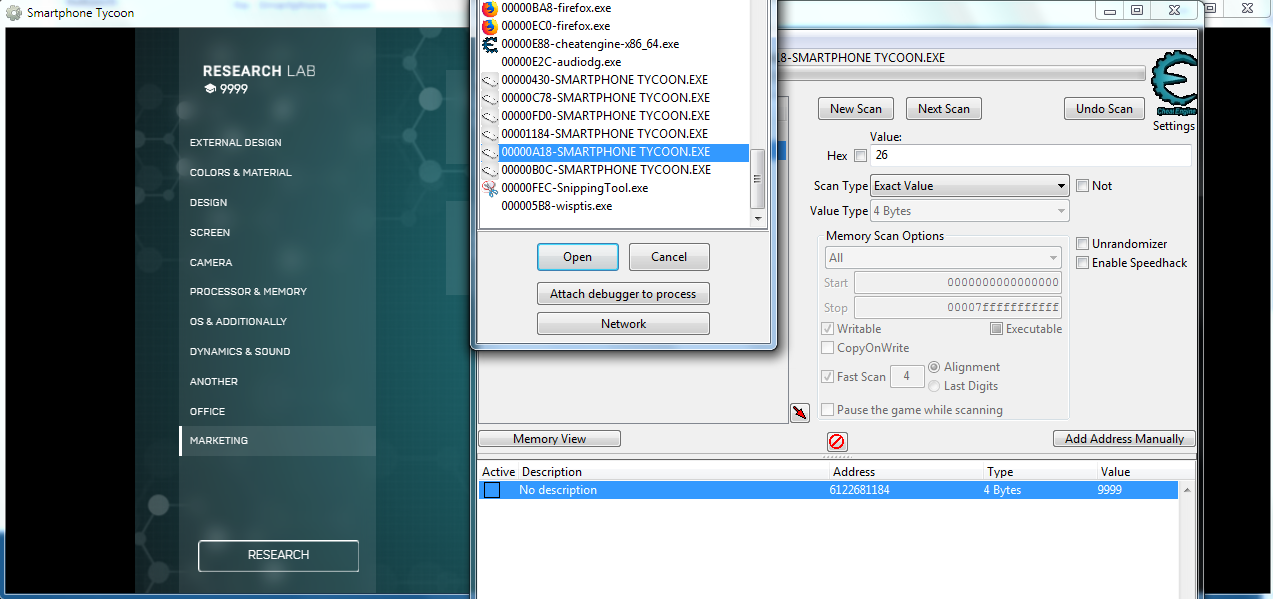The image size is (1273, 599).
Task: Click the Start address field
Action: point(958,283)
